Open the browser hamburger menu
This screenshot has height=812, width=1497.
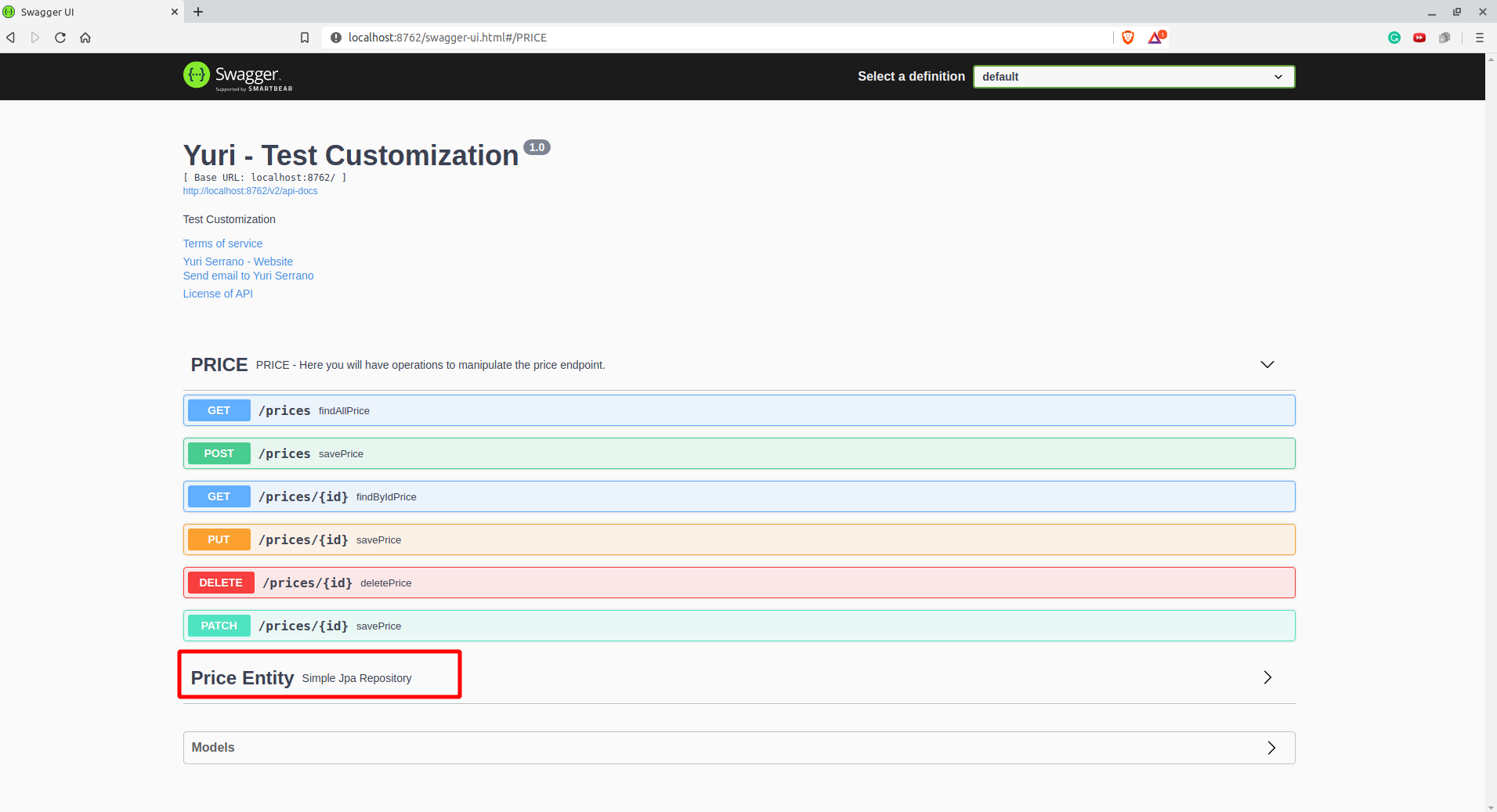coord(1479,37)
